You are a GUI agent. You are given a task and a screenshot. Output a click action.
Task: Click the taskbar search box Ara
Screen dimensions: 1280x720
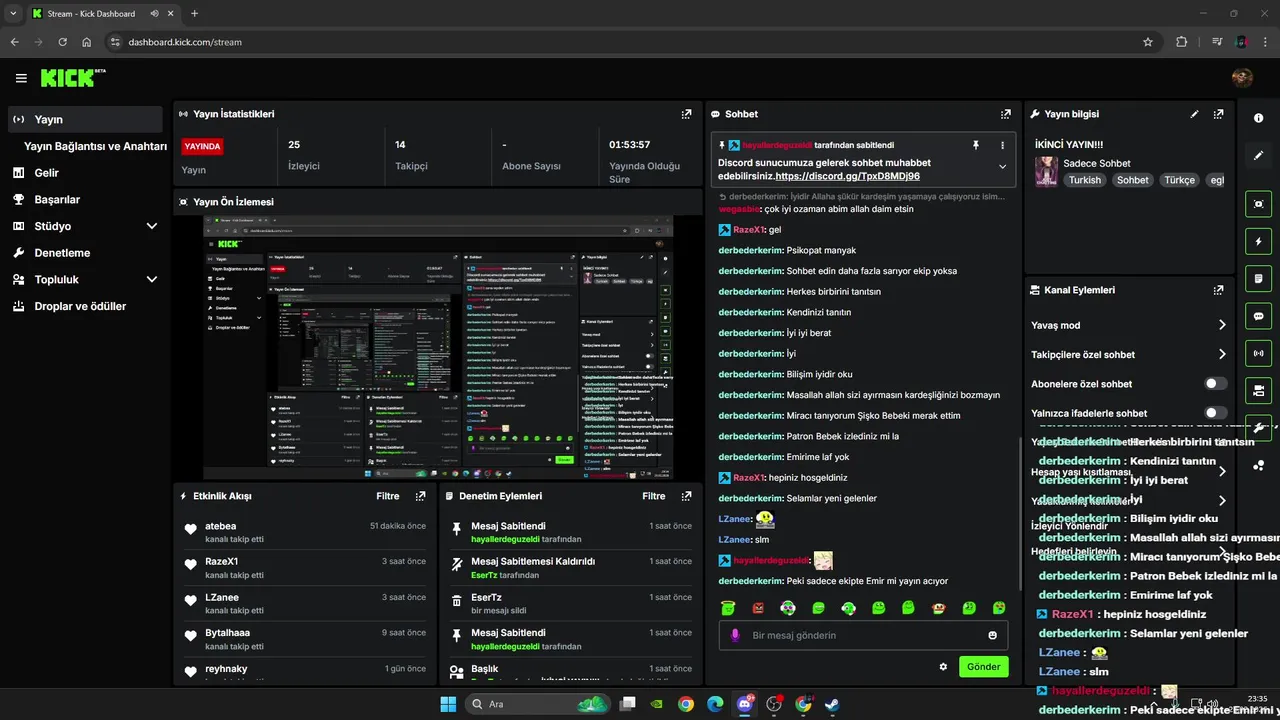(x=539, y=704)
